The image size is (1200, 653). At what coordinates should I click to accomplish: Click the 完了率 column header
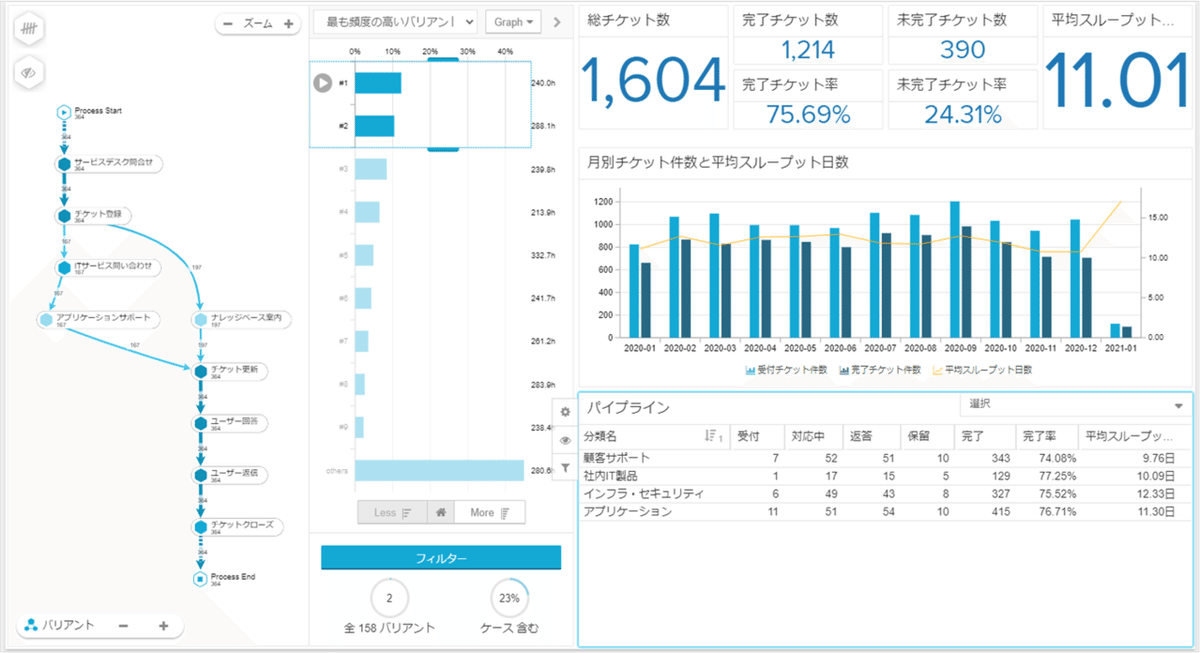[x=1047, y=436]
